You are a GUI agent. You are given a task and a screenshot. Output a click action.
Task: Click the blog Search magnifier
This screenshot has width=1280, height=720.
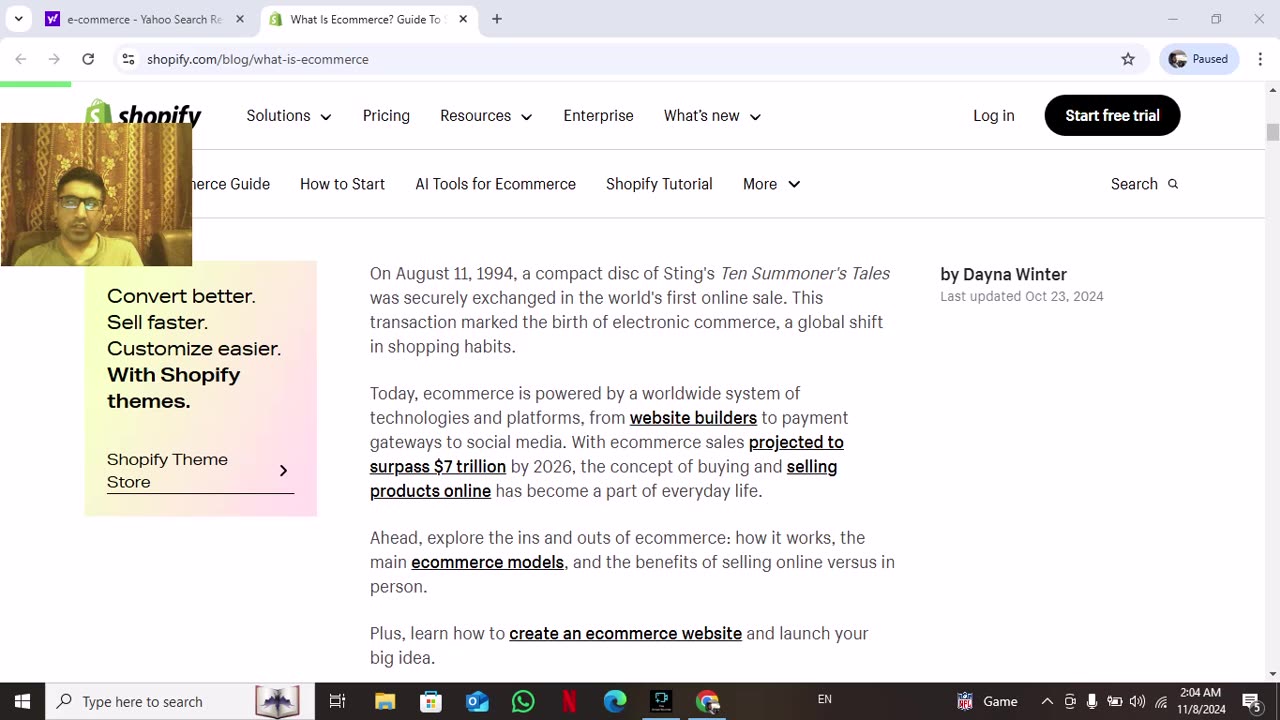tap(1173, 184)
